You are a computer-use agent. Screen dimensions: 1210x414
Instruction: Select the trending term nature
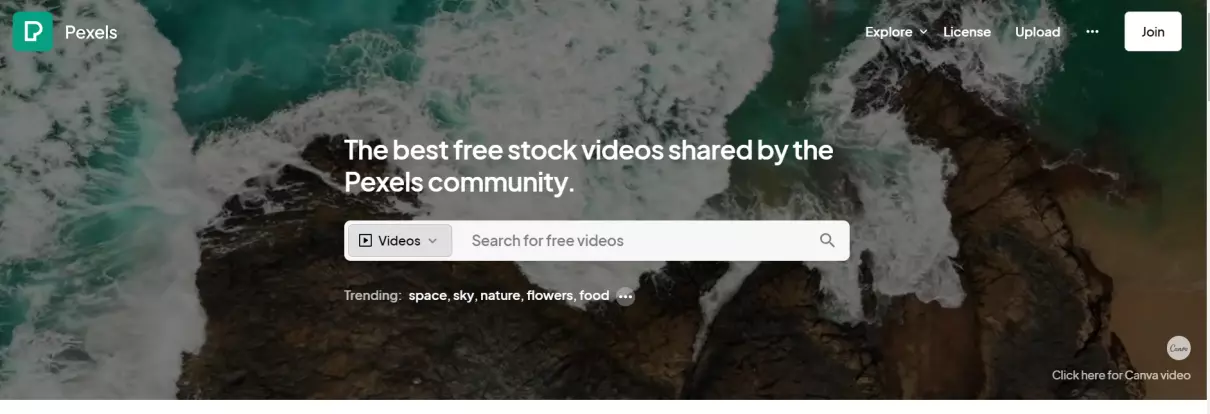(500, 296)
